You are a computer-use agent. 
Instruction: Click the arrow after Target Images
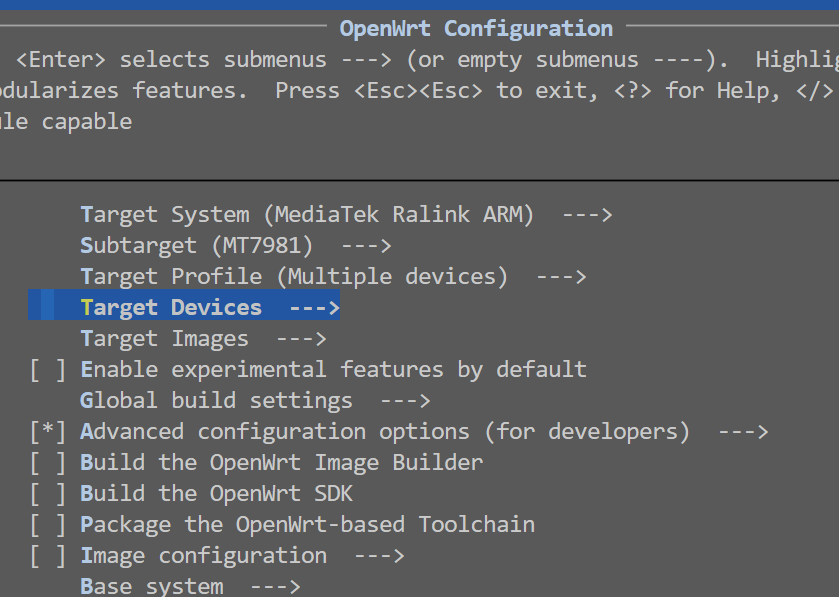pyautogui.click(x=302, y=339)
